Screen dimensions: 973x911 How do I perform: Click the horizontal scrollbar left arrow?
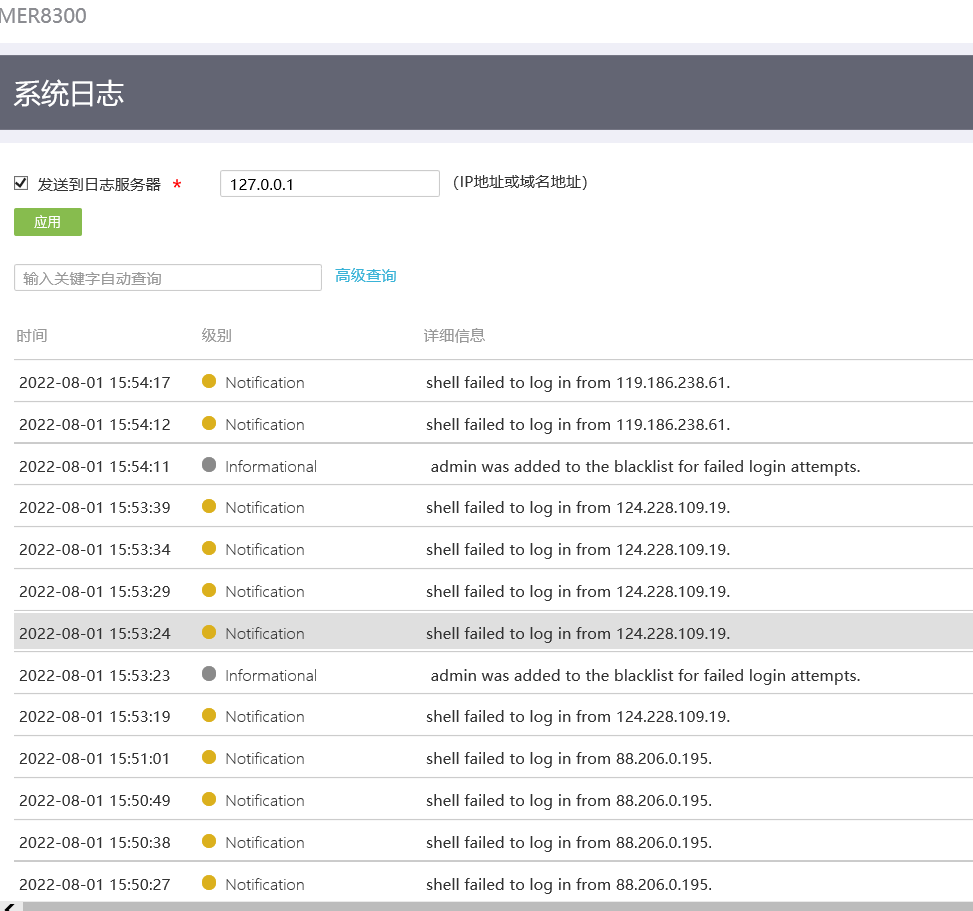(x=8, y=906)
